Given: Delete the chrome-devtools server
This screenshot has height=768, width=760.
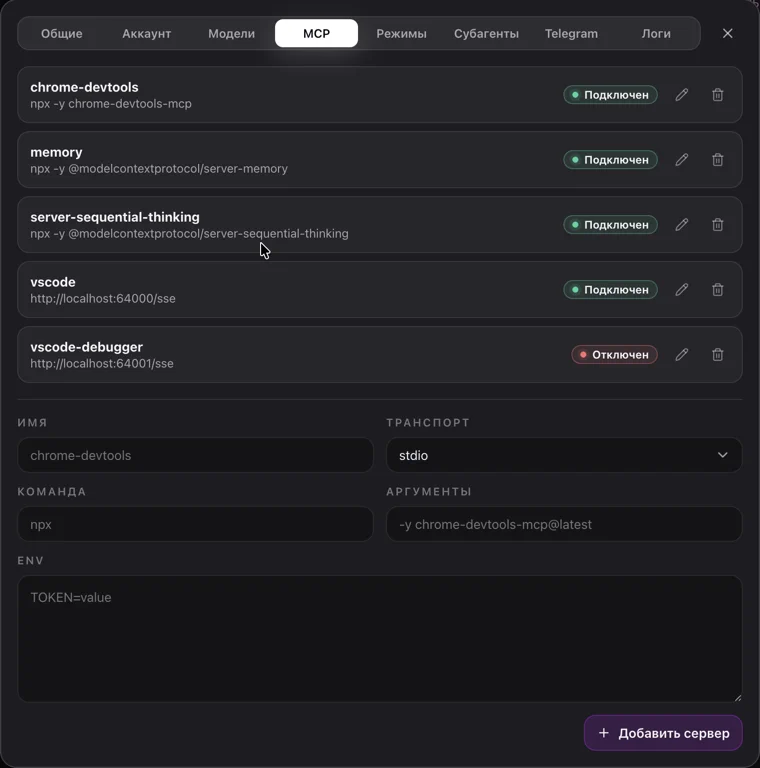Looking at the screenshot, I should coord(717,95).
